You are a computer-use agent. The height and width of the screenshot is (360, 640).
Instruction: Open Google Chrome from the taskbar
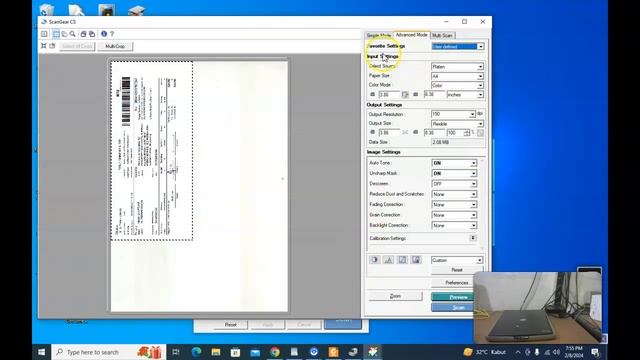(275, 352)
